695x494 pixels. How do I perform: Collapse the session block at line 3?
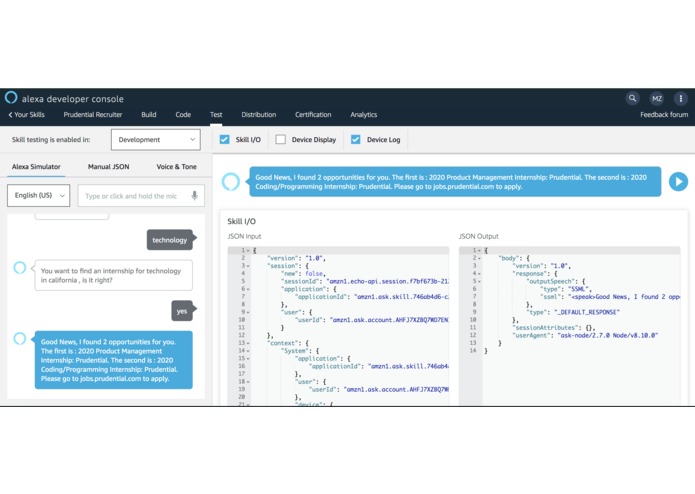[248, 266]
